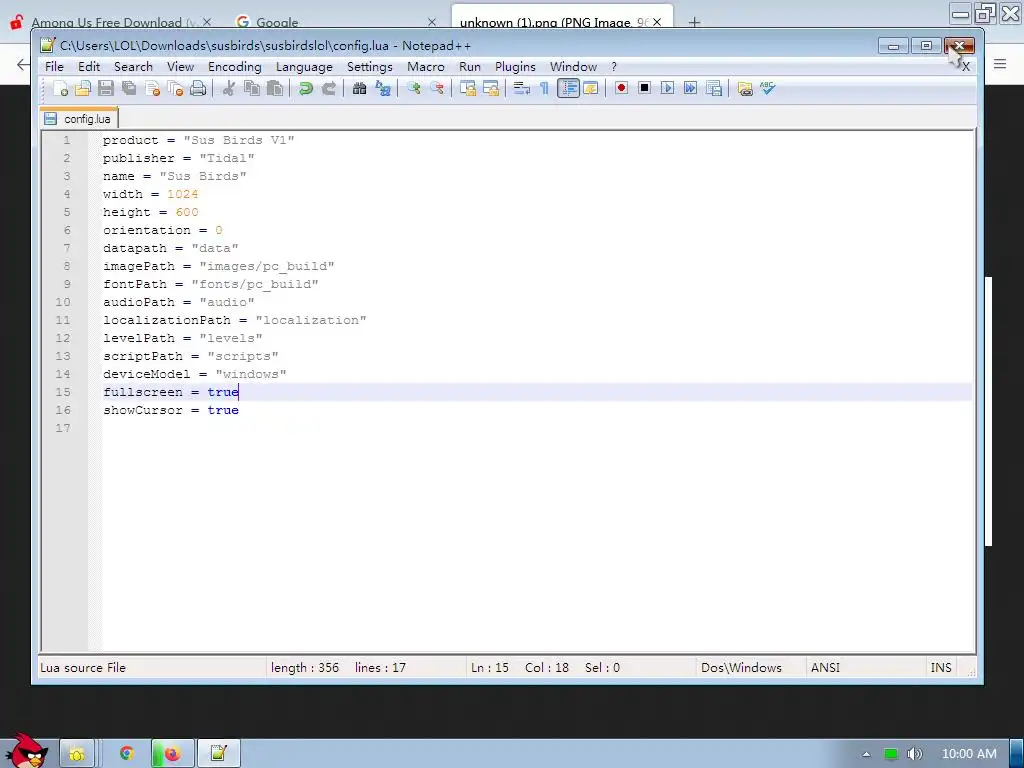The height and width of the screenshot is (768, 1024).
Task: Click Save Current Recorded Macro icon
Action: pyautogui.click(x=714, y=88)
